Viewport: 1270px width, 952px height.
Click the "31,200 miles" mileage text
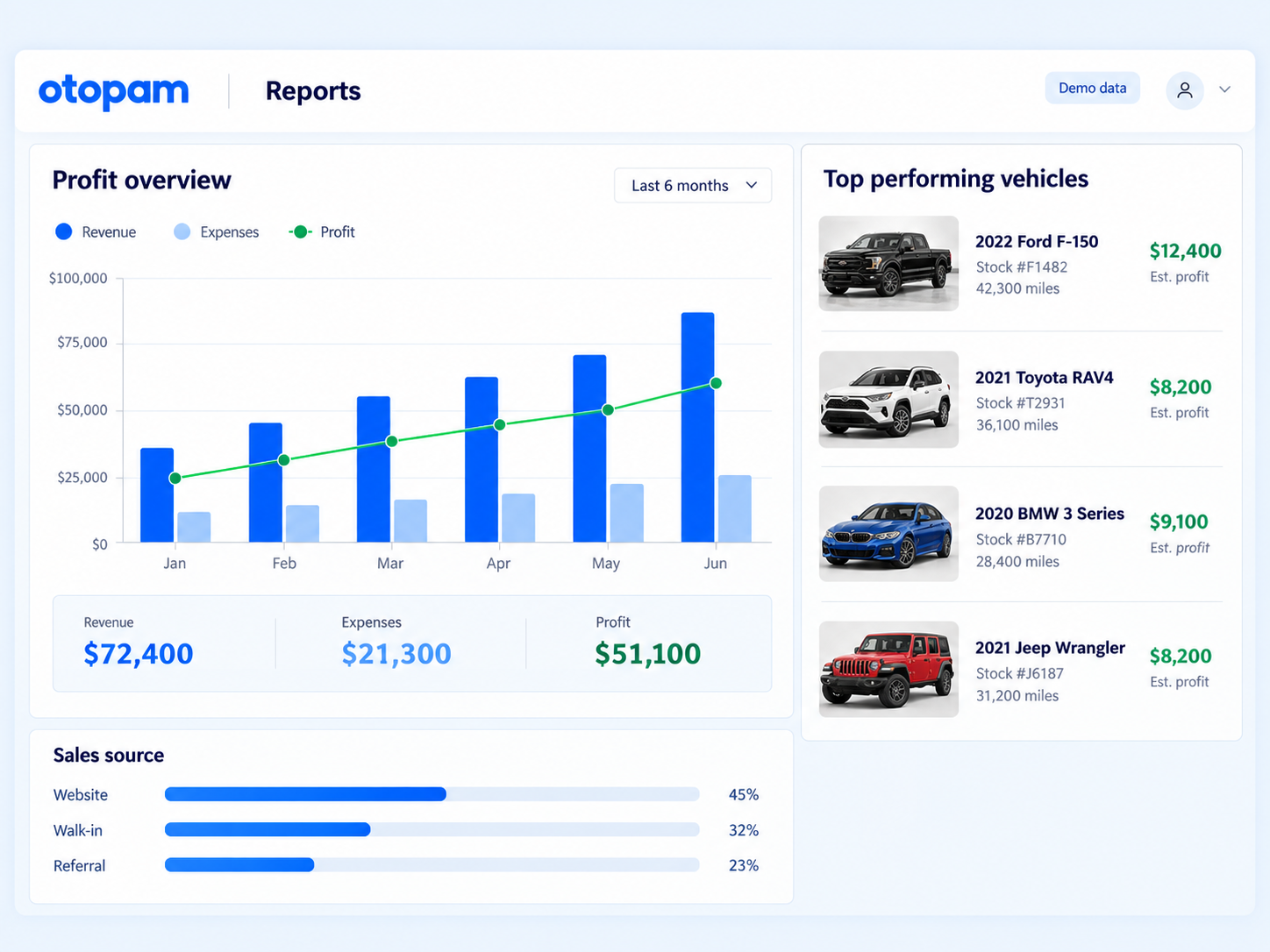click(x=1017, y=696)
